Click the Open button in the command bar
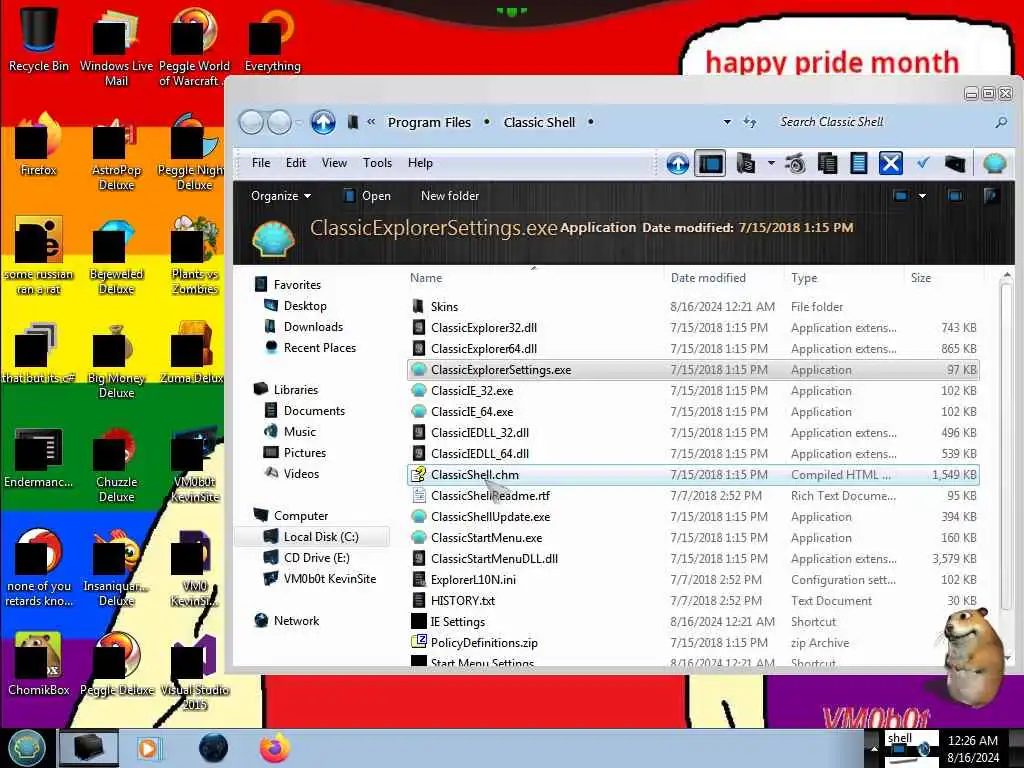 [367, 196]
